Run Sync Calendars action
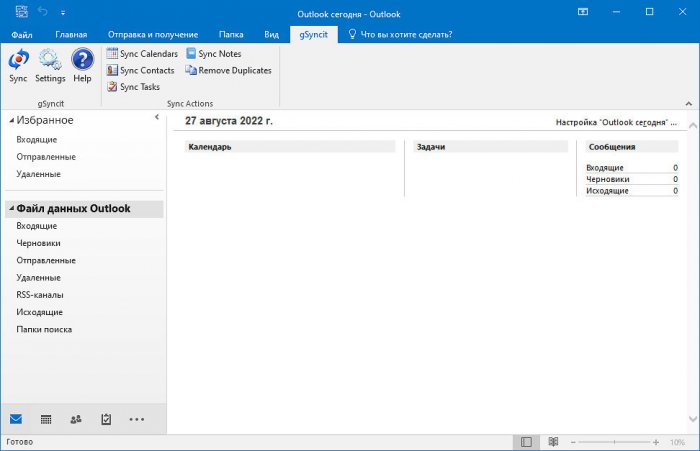 tap(142, 54)
